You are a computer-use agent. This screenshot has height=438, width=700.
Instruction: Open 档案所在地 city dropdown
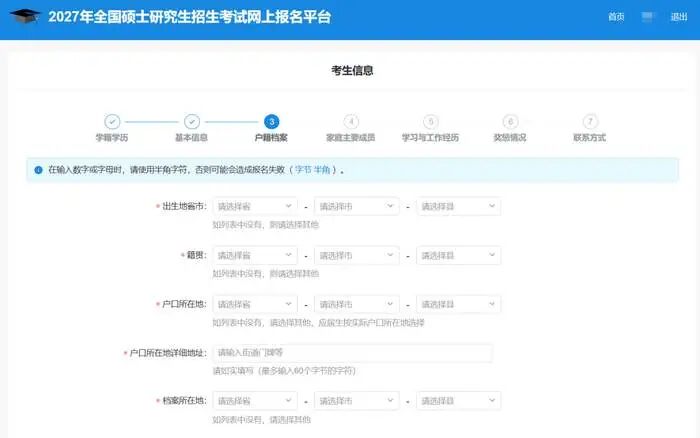pyautogui.click(x=357, y=401)
